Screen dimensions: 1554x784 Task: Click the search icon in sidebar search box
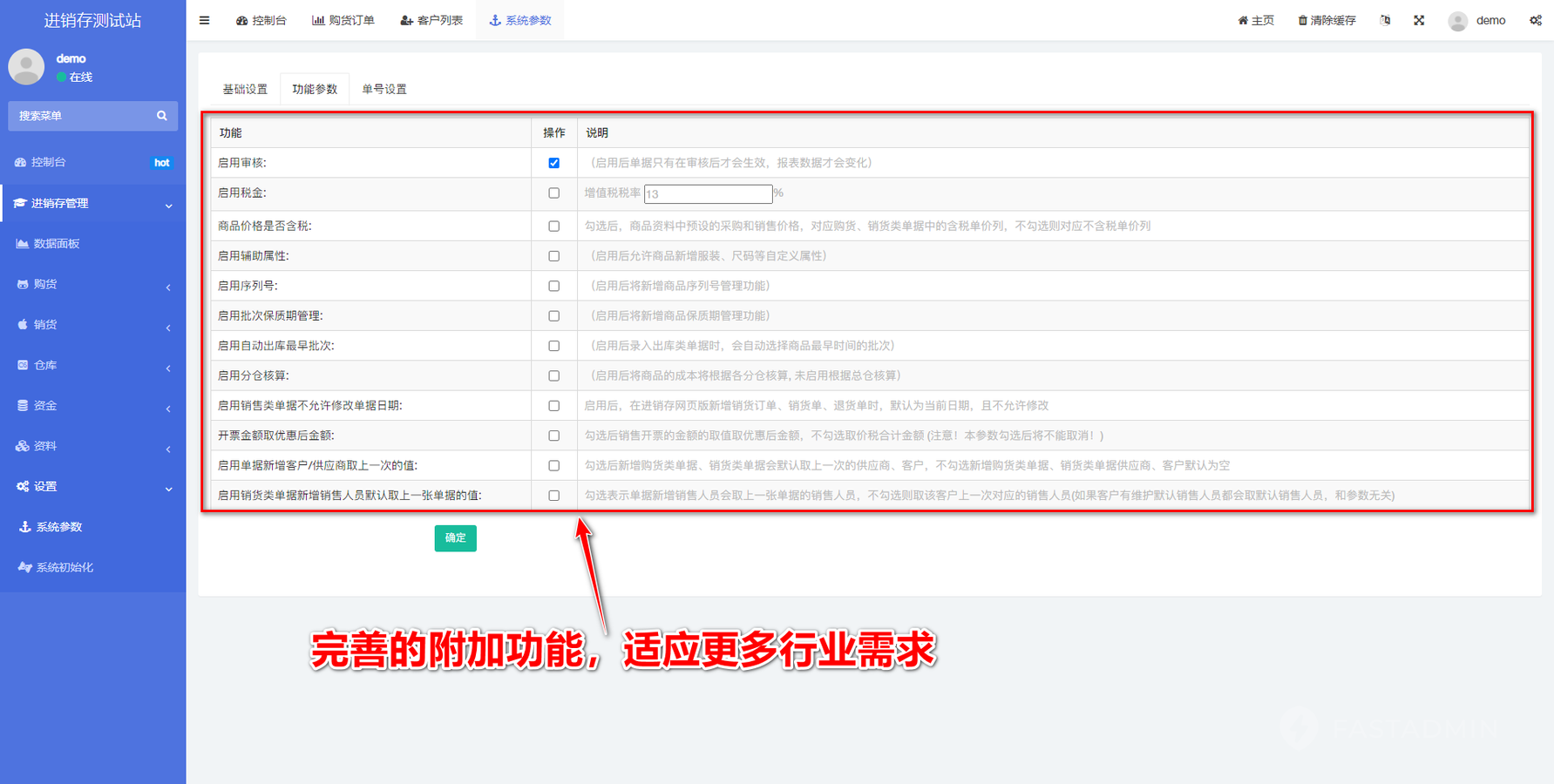coord(161,116)
